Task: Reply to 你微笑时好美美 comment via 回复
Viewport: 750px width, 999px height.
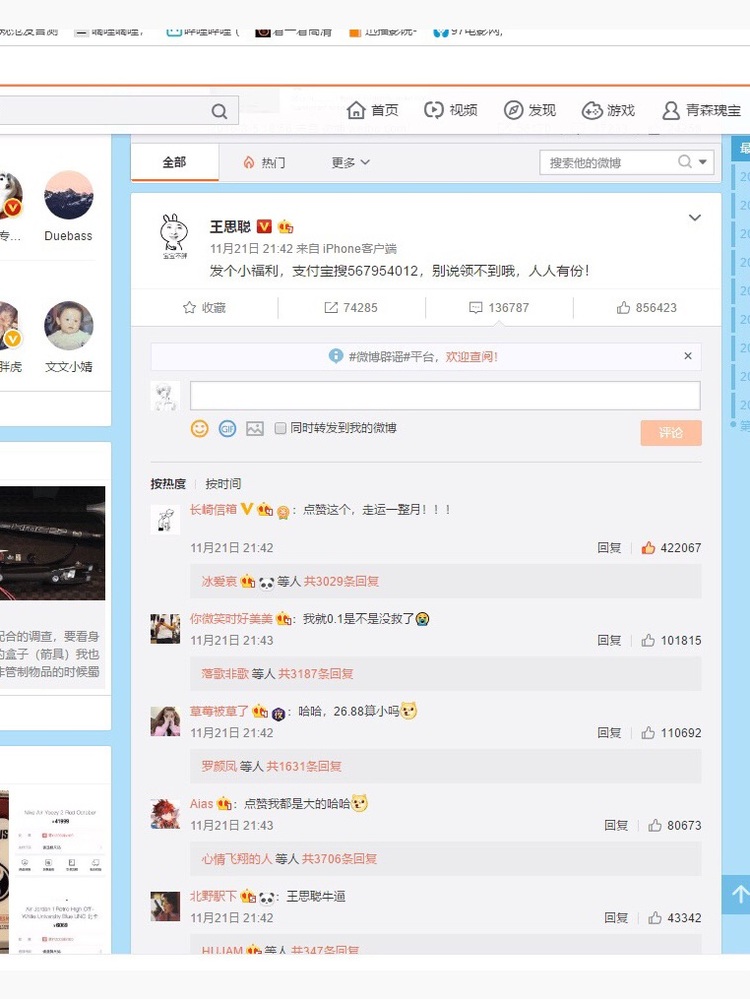Action: (x=609, y=640)
